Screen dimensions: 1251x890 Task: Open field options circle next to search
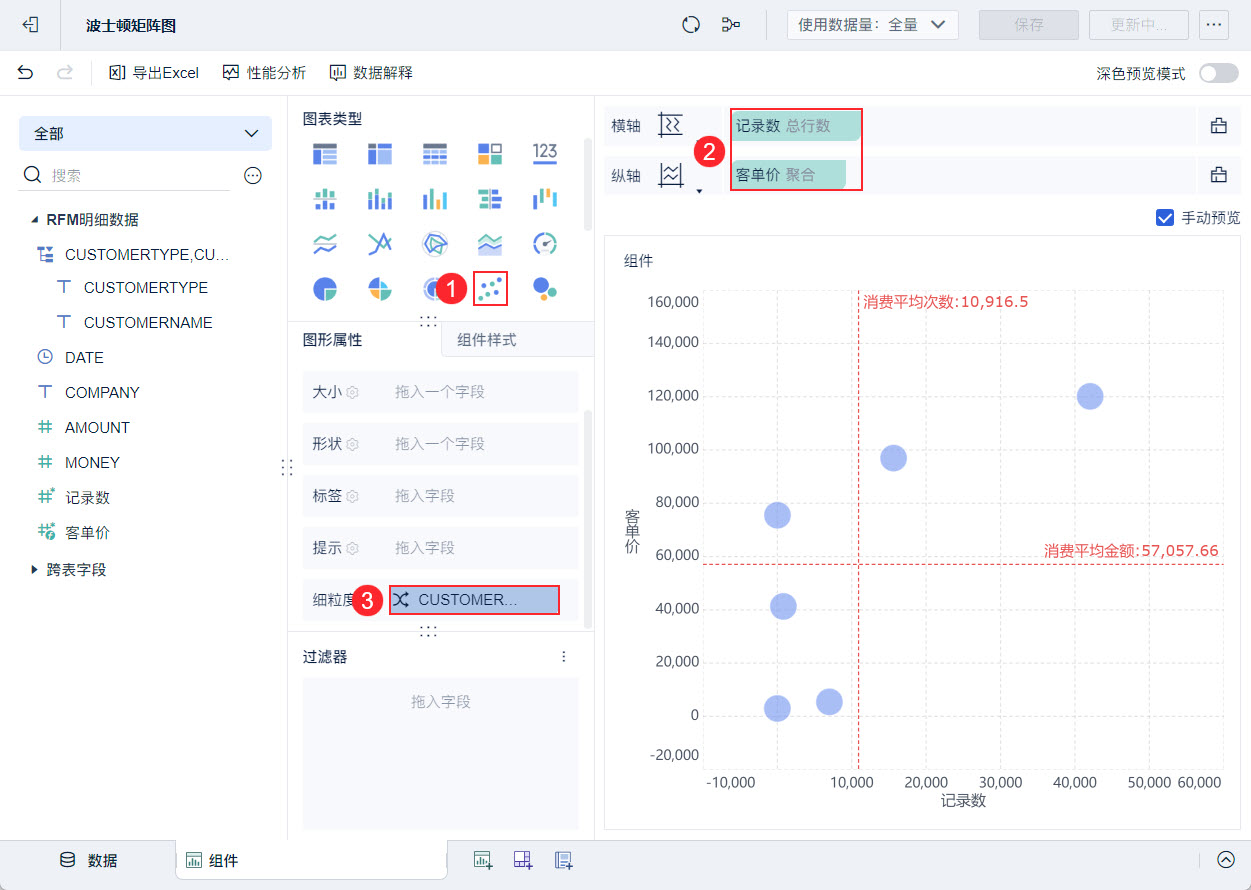[253, 175]
